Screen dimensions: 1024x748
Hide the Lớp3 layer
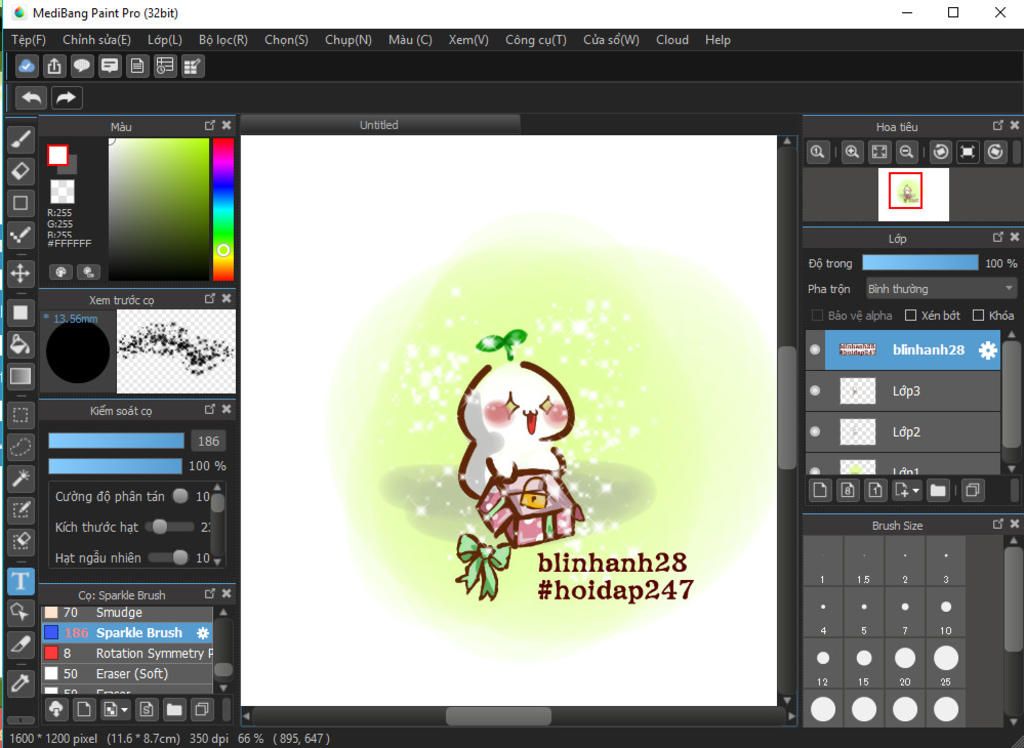[x=815, y=391]
